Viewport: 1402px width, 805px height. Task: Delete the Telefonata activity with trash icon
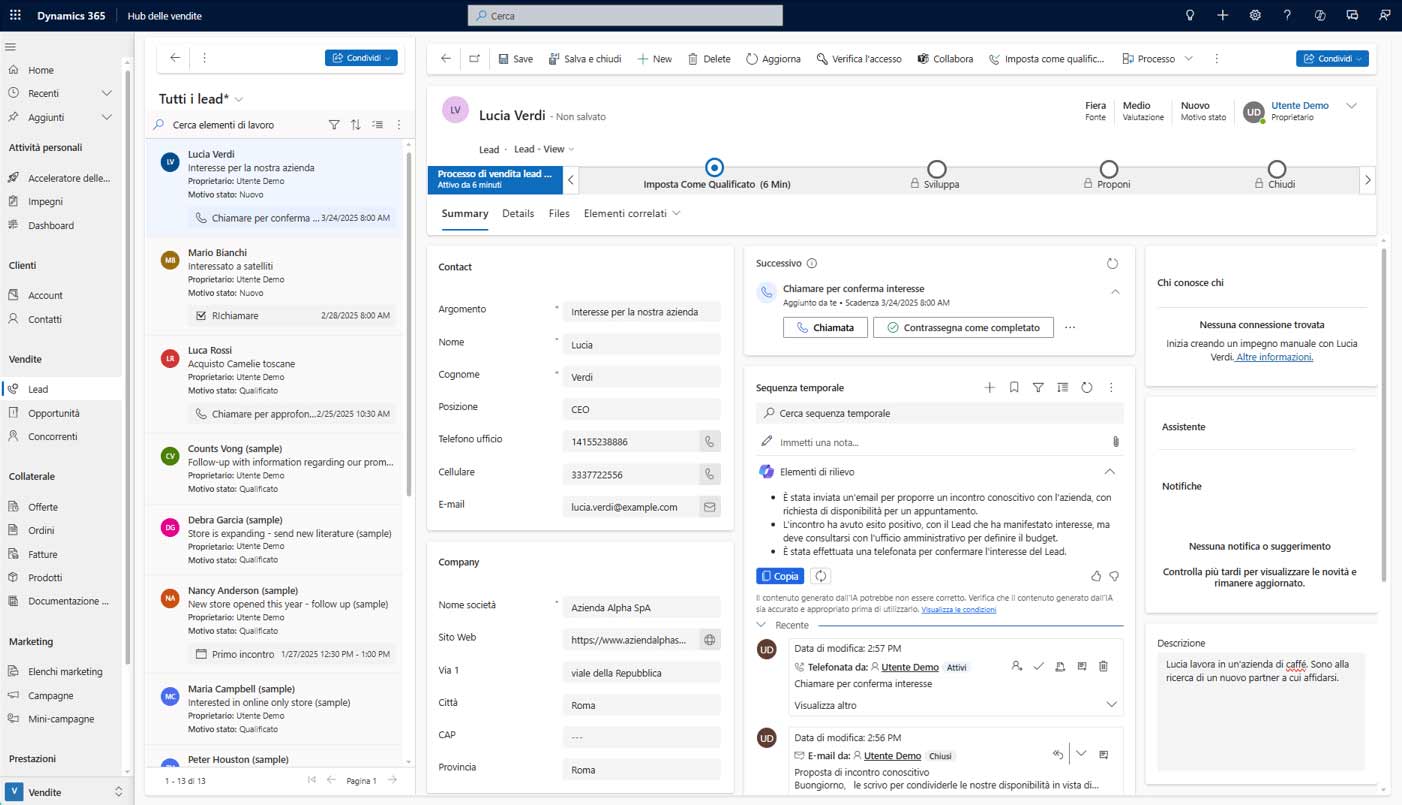(x=1103, y=666)
